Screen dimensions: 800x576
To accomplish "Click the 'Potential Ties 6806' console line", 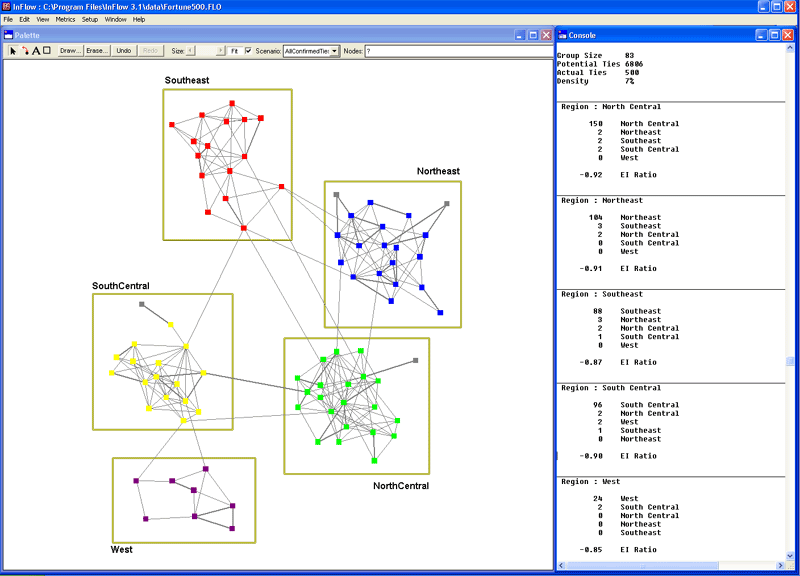I will click(x=600, y=64).
